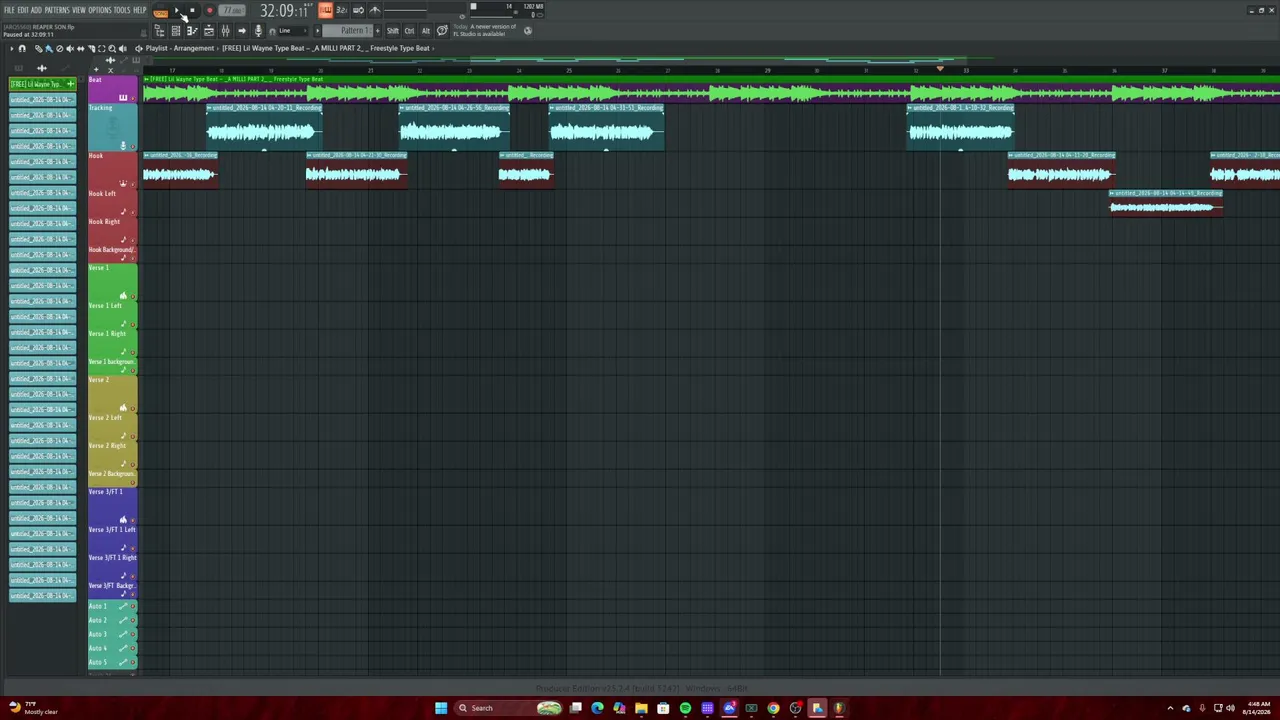Viewport: 1280px width, 720px height.
Task: Mute the Hook track
Action: pos(133,185)
